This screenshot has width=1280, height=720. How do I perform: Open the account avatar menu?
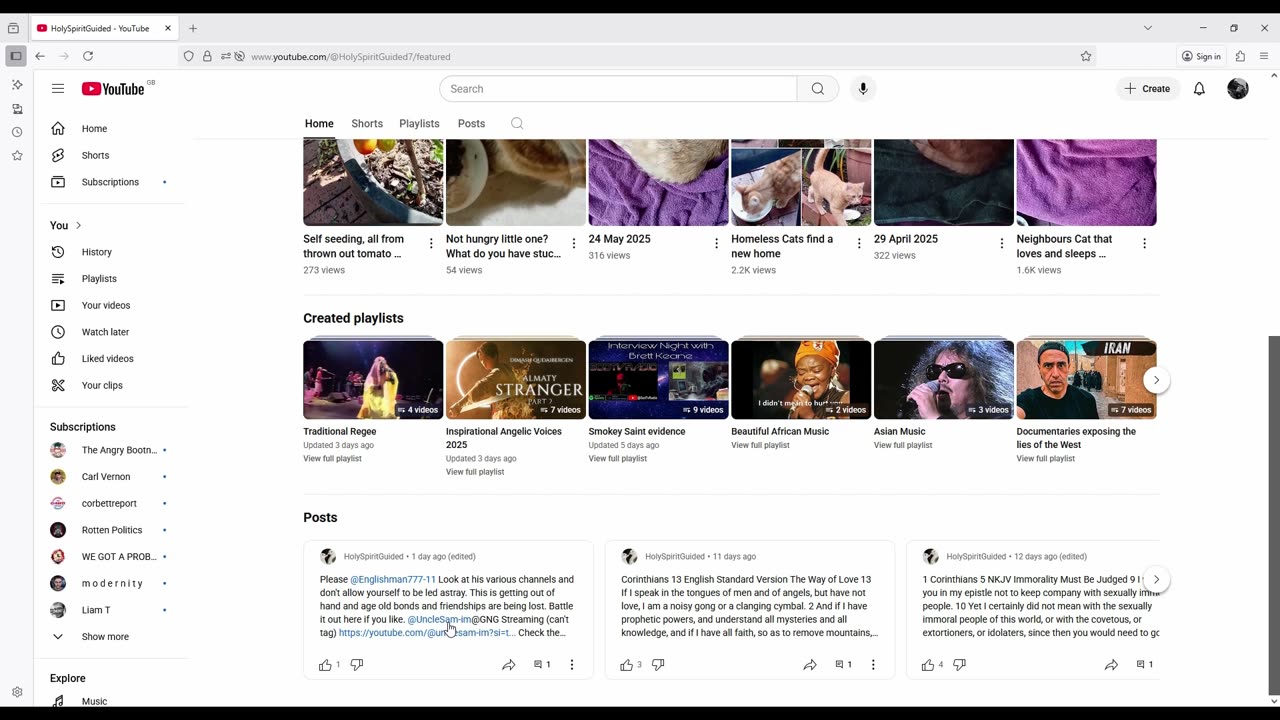pyautogui.click(x=1238, y=89)
